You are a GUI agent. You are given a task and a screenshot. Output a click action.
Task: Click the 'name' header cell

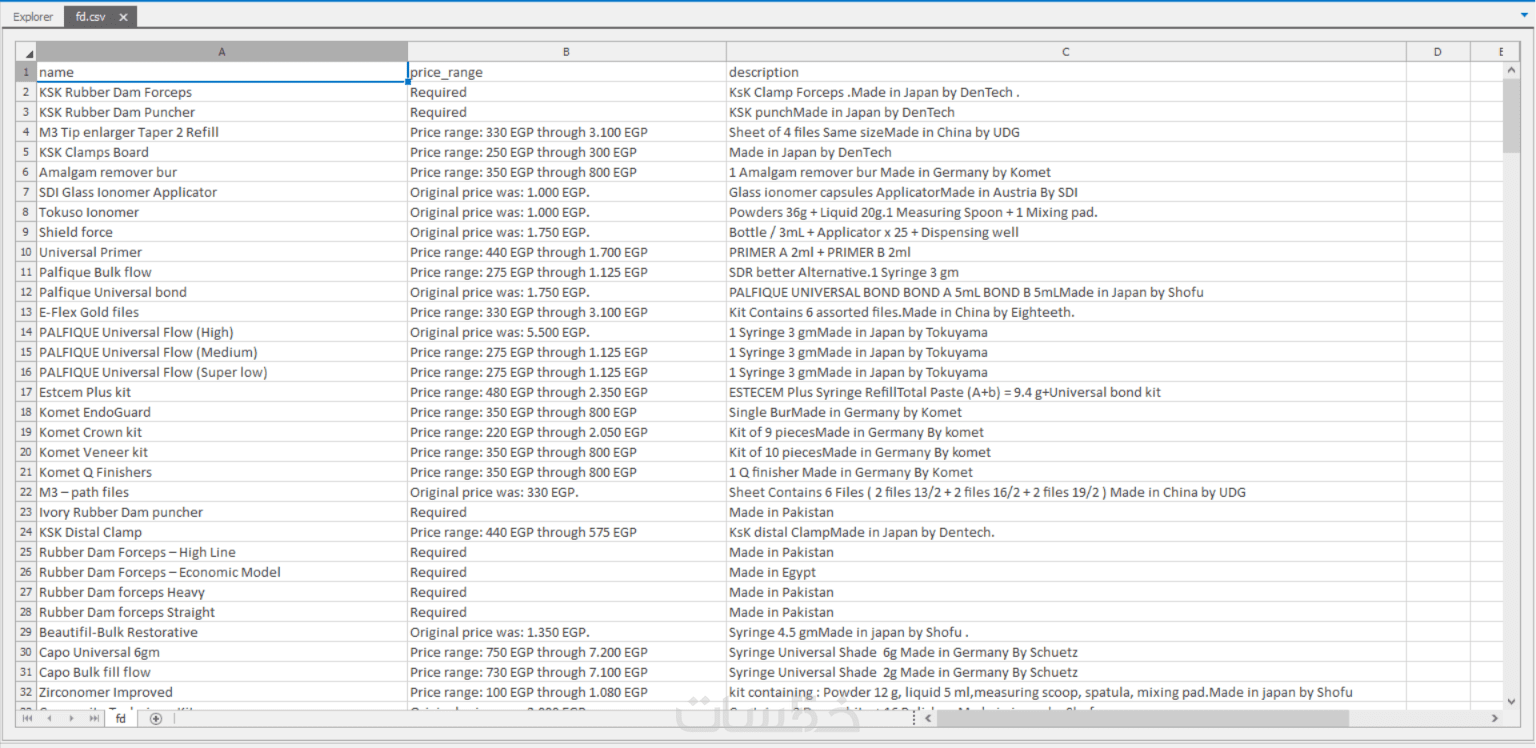tap(222, 72)
